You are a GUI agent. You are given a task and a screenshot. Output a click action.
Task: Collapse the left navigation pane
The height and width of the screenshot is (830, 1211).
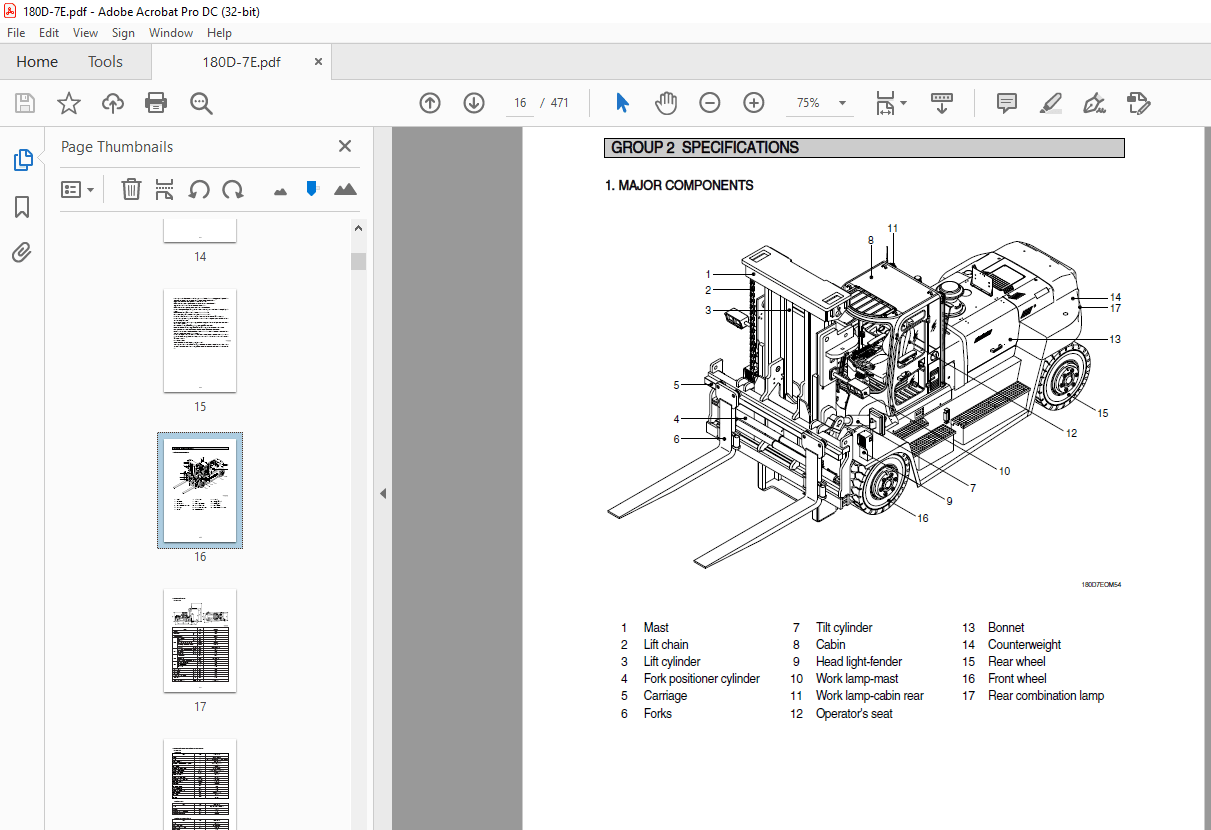tap(383, 492)
